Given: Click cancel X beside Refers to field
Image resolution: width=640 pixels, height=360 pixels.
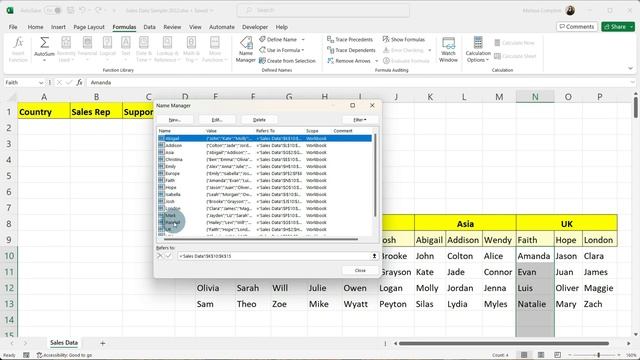Looking at the screenshot, I should pyautogui.click(x=160, y=256).
